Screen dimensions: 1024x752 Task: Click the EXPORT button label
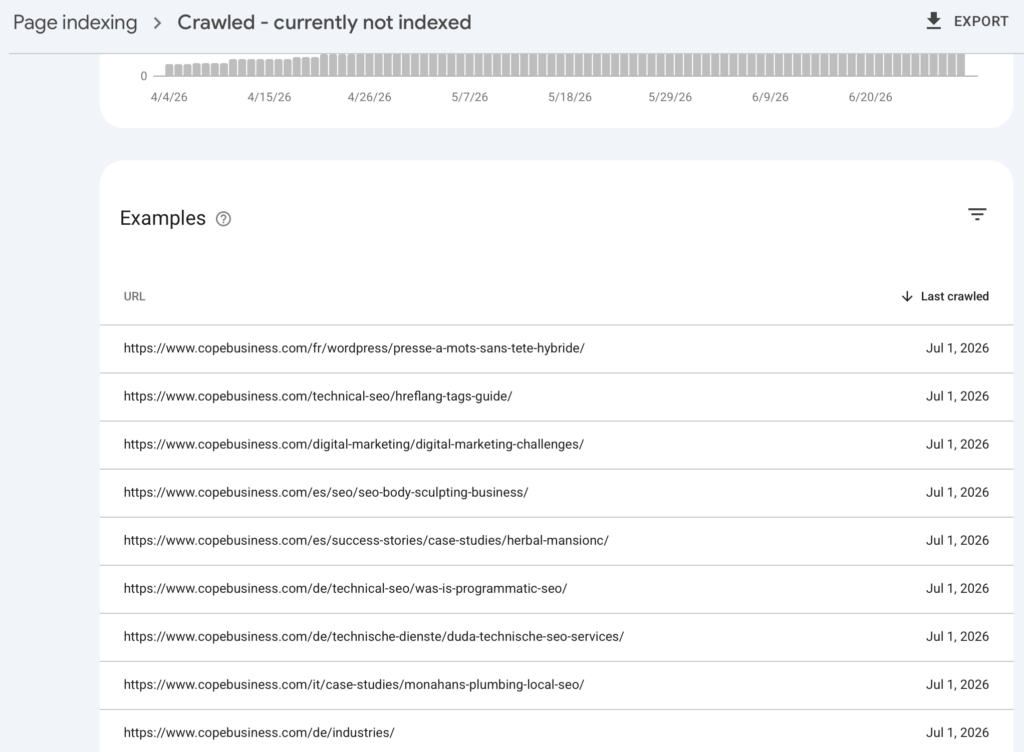[981, 22]
